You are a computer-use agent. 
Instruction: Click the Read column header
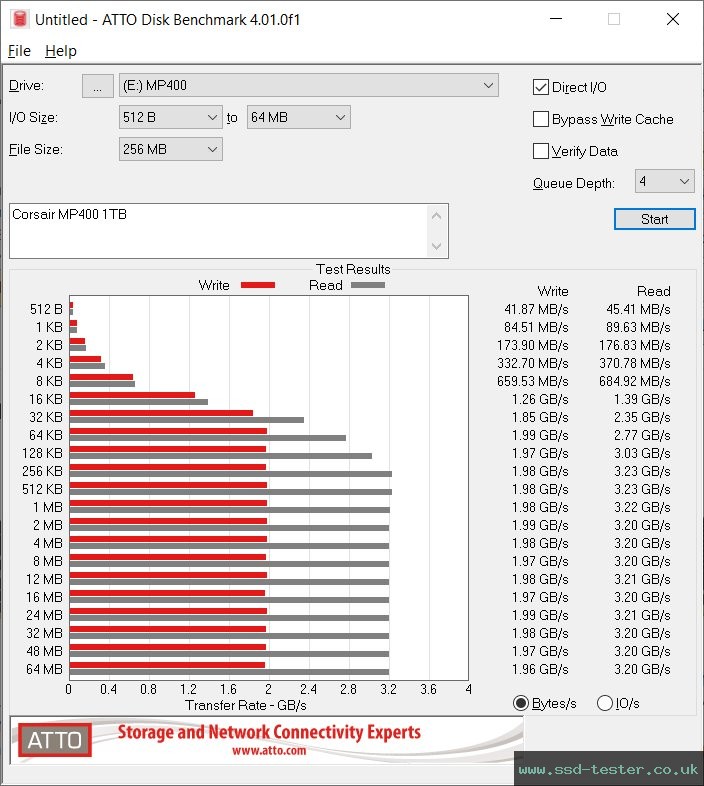(x=653, y=291)
